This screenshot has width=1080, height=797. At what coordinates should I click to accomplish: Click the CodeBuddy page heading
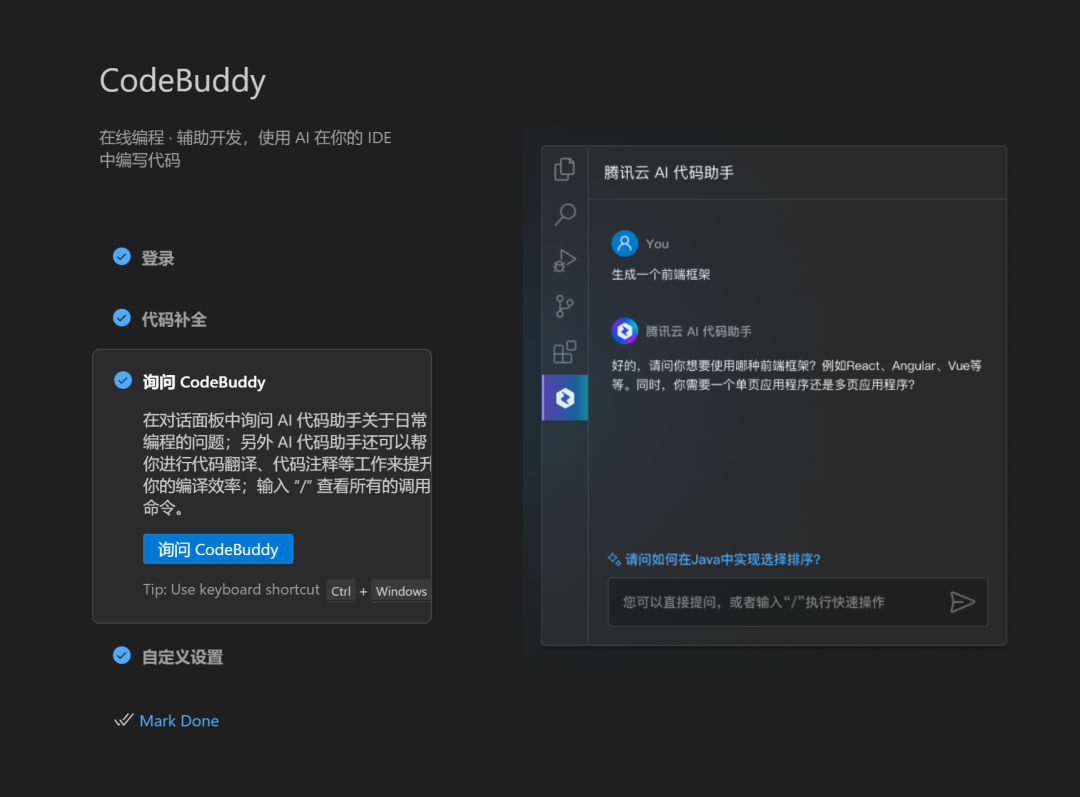[183, 81]
